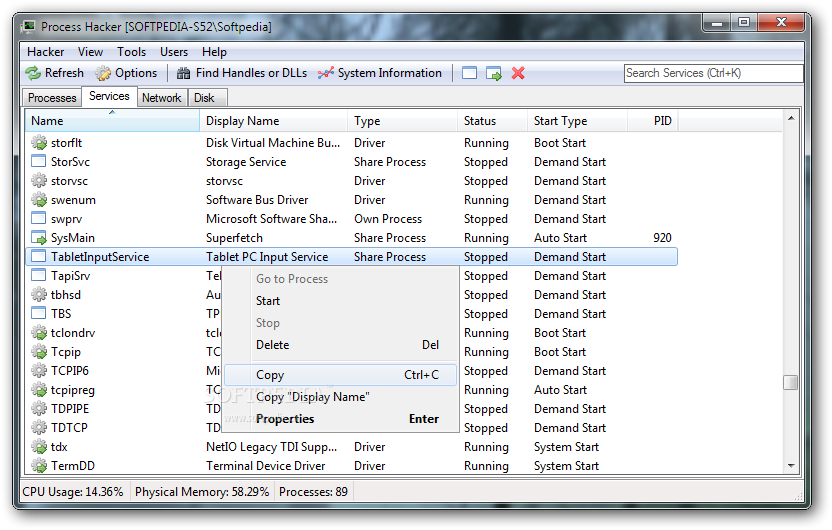The image size is (832, 530).
Task: Click the vertical scrollbar thumb
Action: (x=791, y=382)
